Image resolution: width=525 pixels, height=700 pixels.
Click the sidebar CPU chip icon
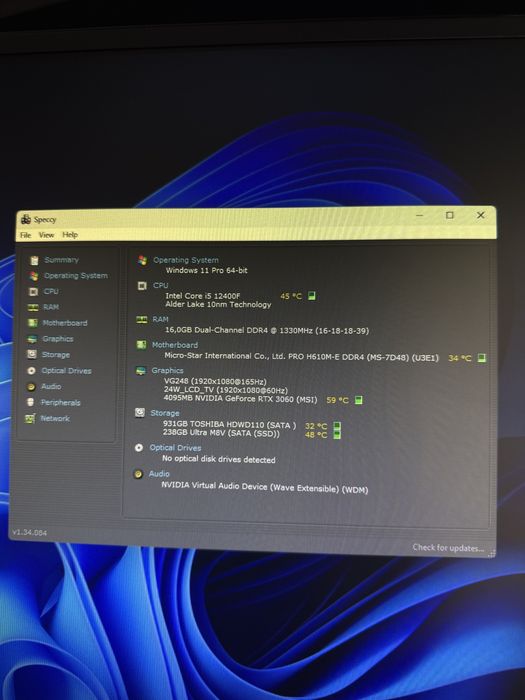tap(33, 292)
